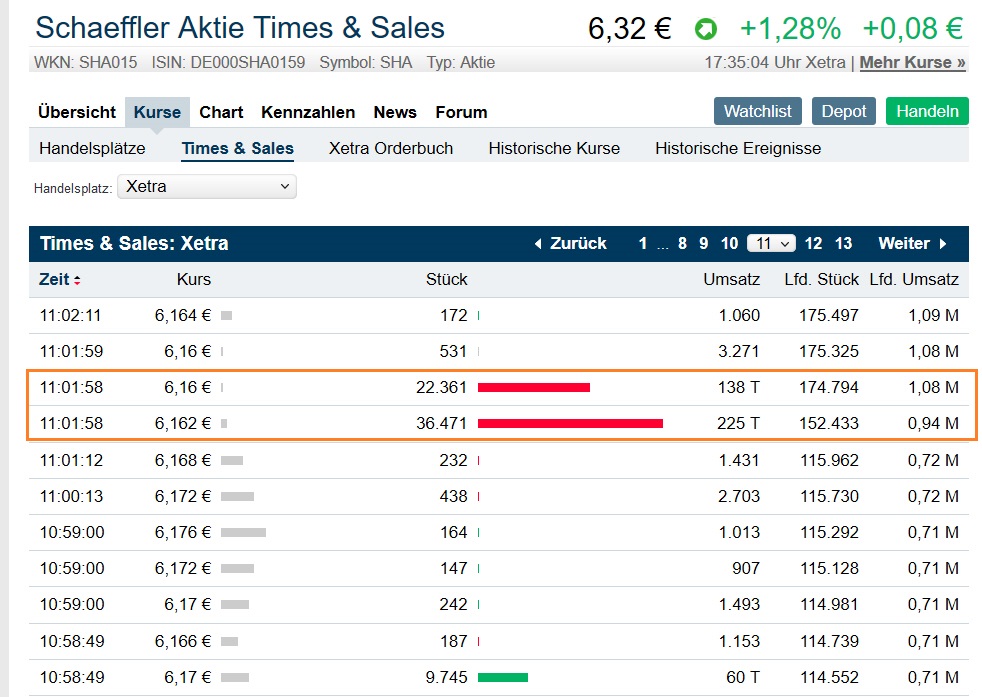Switch to the Chart tab
This screenshot has width=982, height=697.
[x=221, y=112]
